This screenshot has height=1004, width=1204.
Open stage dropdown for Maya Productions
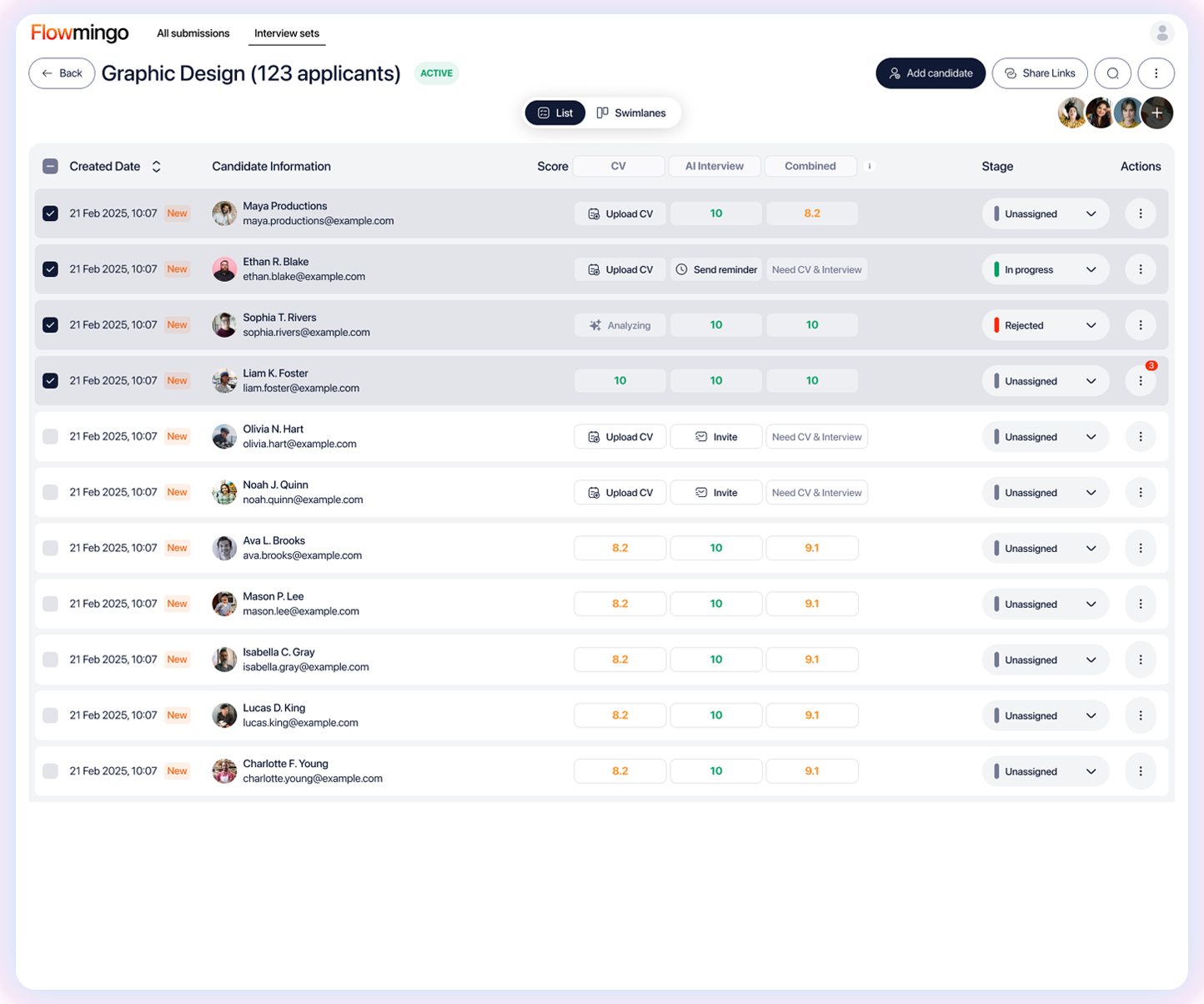[x=1046, y=213]
